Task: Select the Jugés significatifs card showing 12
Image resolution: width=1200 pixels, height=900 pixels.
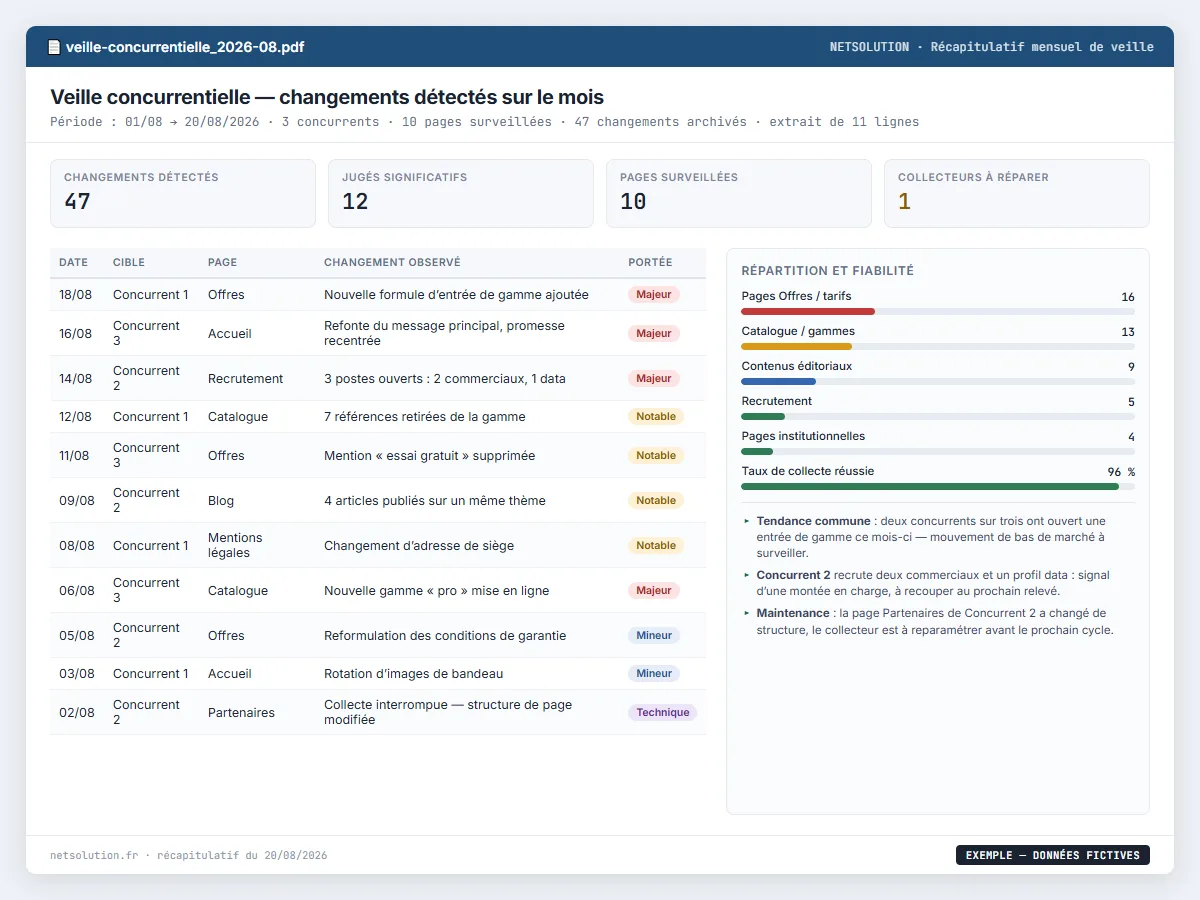Action: click(x=461, y=194)
